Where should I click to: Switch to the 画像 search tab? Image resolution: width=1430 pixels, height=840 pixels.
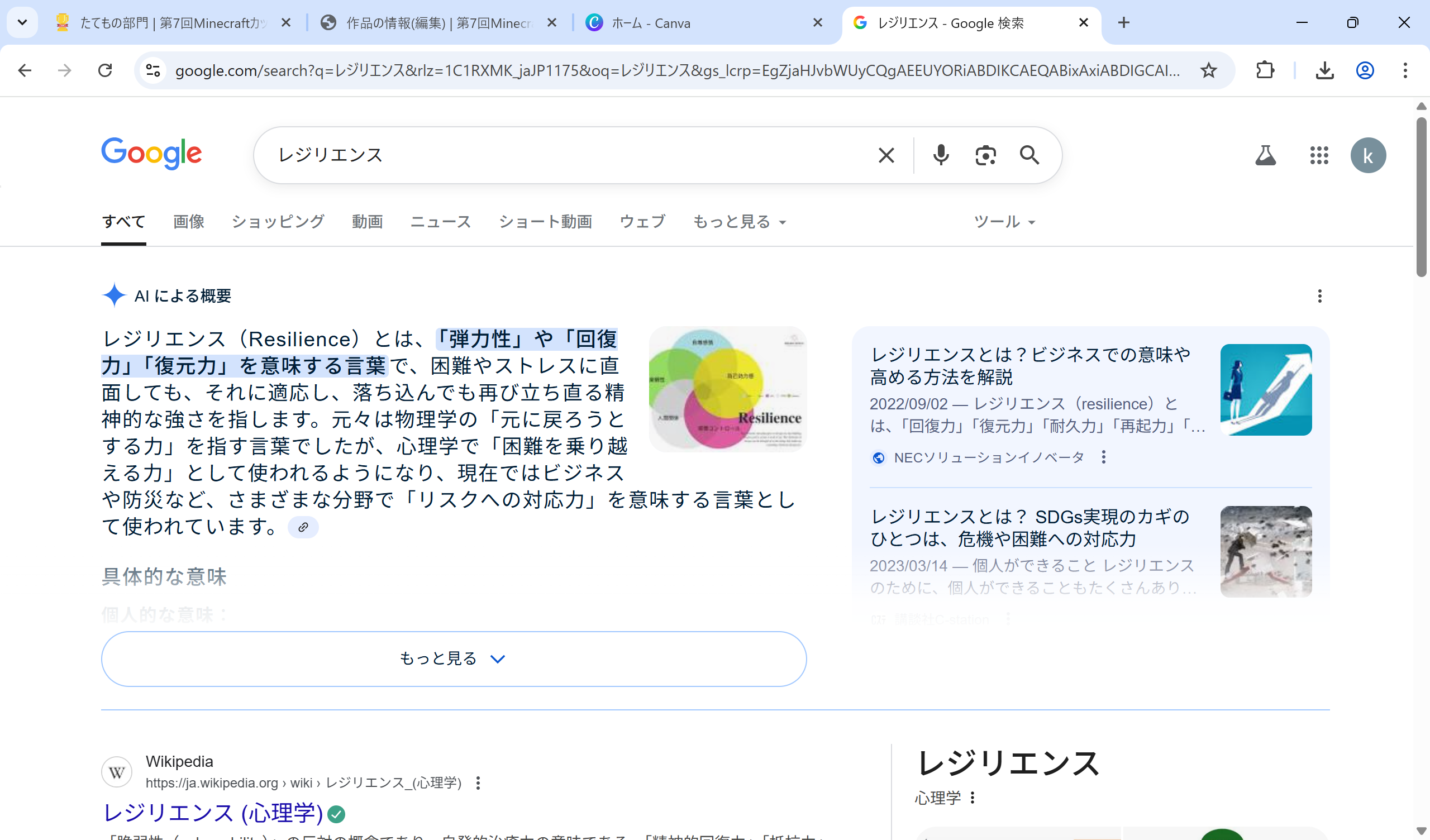[x=188, y=221]
